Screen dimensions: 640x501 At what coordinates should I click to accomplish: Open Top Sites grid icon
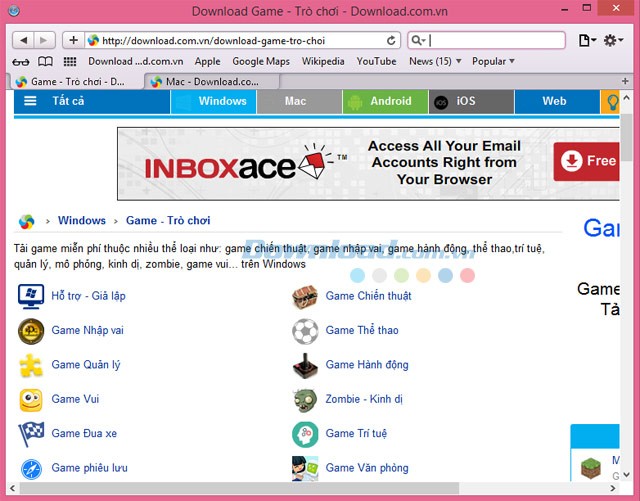click(x=70, y=62)
